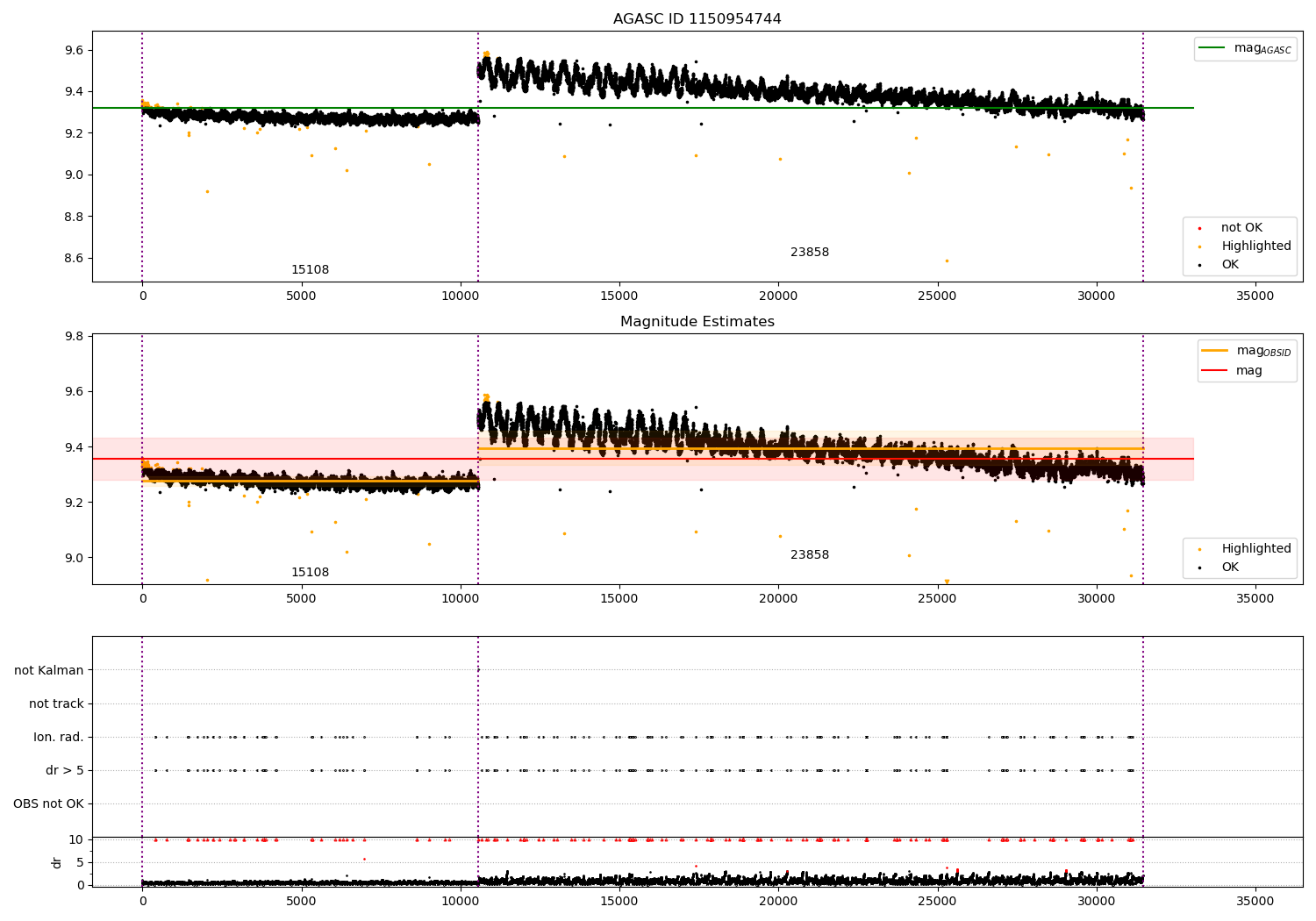Click the 20000 x-tick under Magnitude Estimates plot
This screenshot has width=1316, height=921.
pos(778,599)
